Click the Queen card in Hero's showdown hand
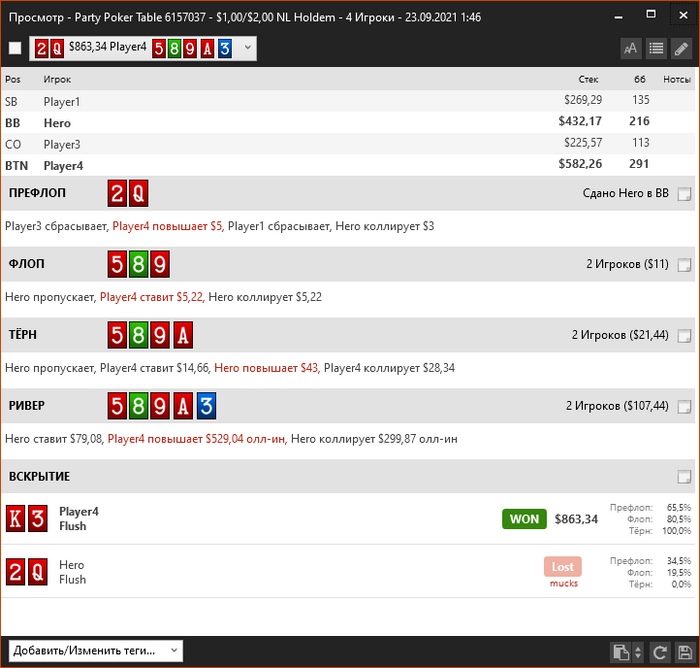Viewport: 700px width, 668px height. [x=38, y=572]
